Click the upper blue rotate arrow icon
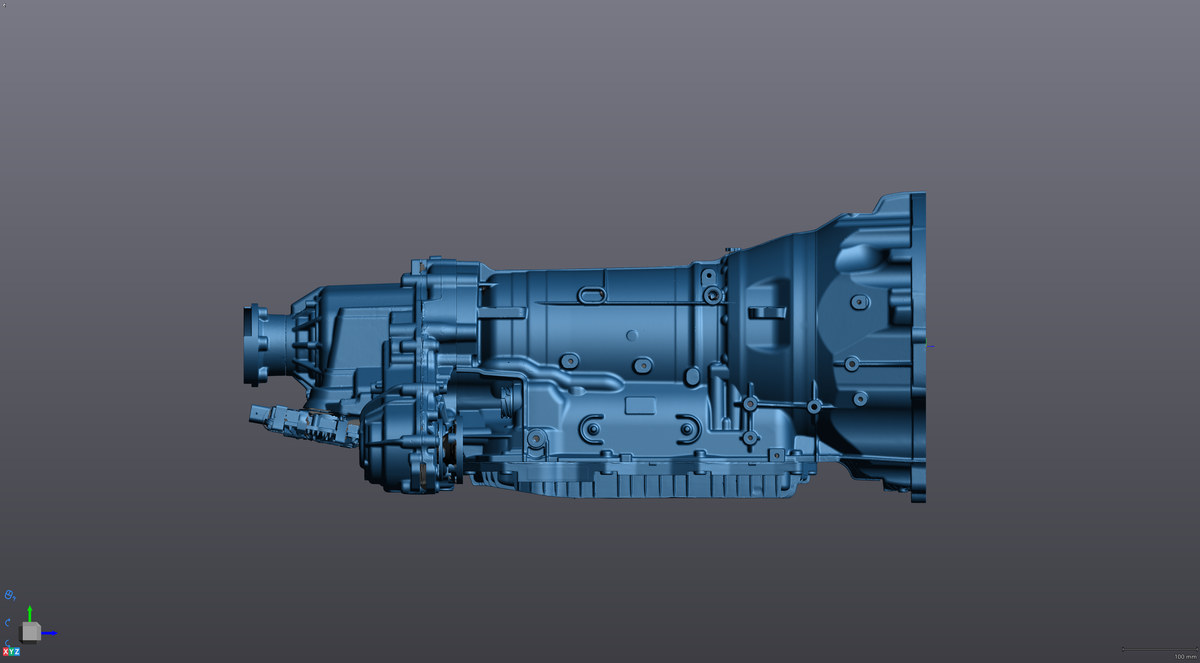Viewport: 1200px width, 663px height. (7, 622)
